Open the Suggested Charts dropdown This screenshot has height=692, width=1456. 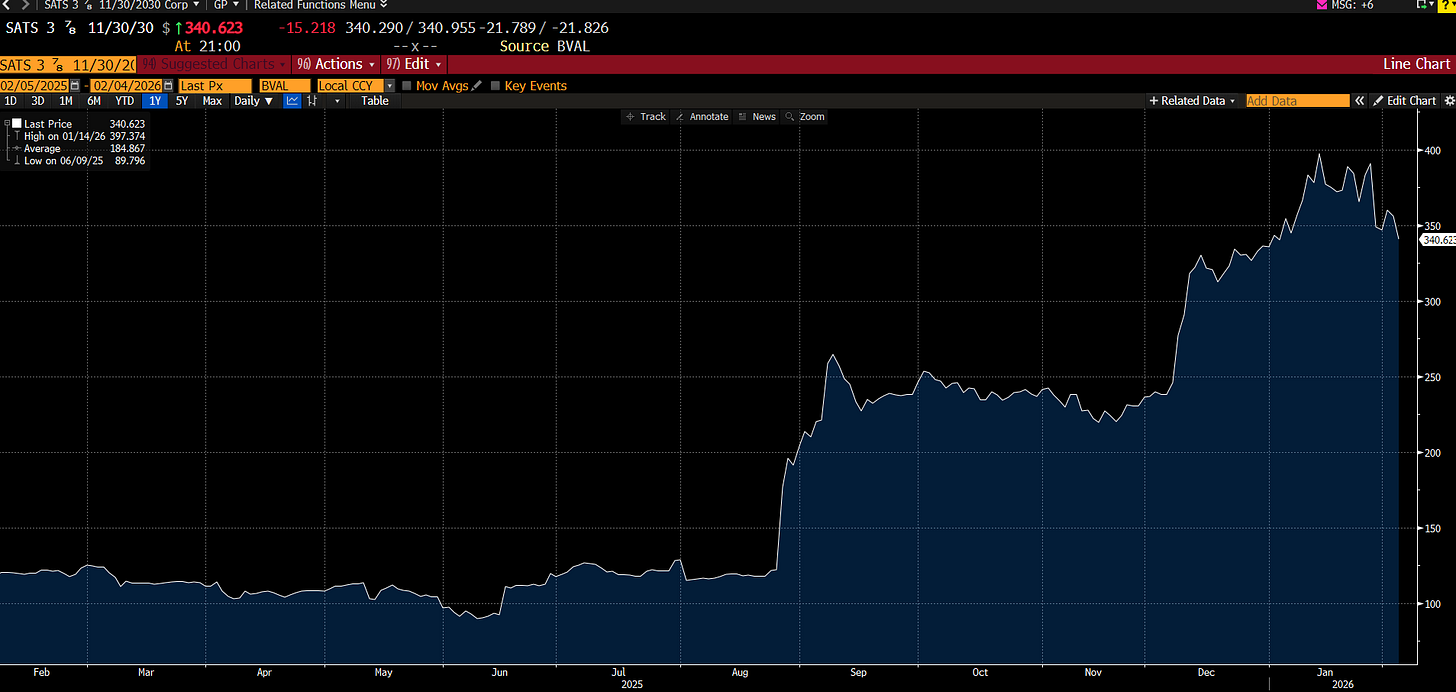[215, 64]
